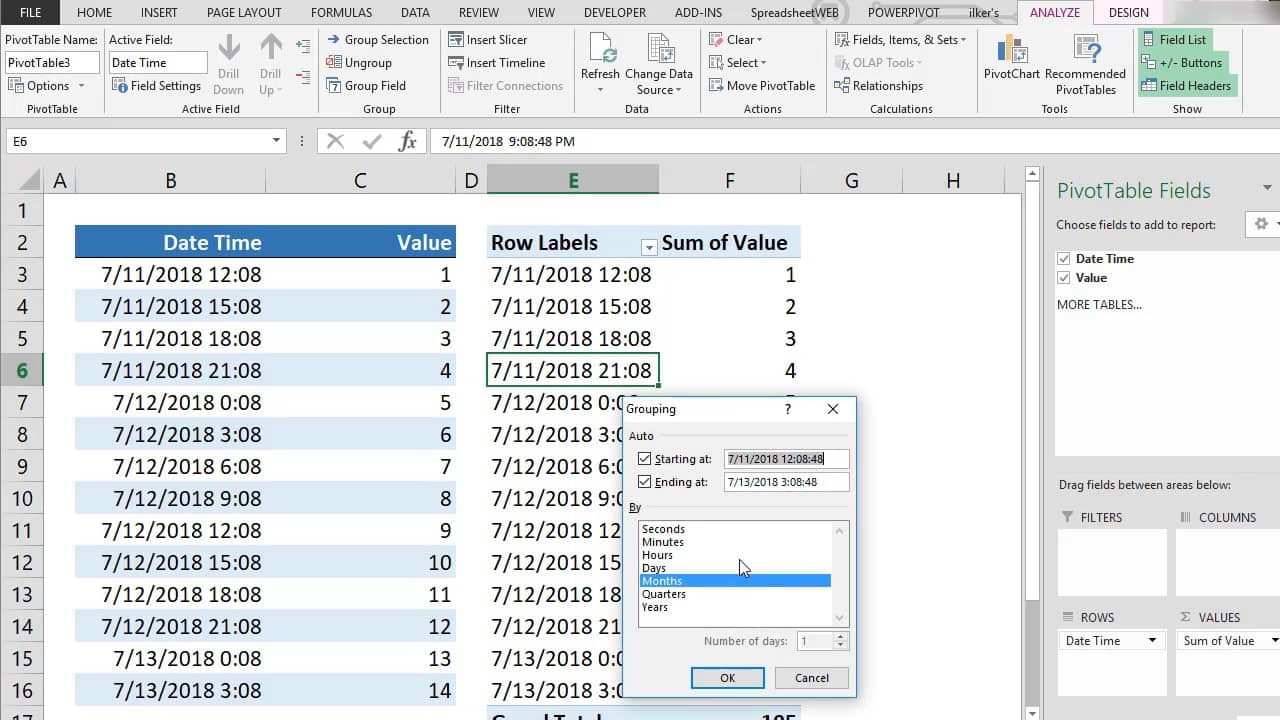Image resolution: width=1280 pixels, height=720 pixels.
Task: Click the worksheet vertical scrollbar up arrow
Action: [1033, 175]
